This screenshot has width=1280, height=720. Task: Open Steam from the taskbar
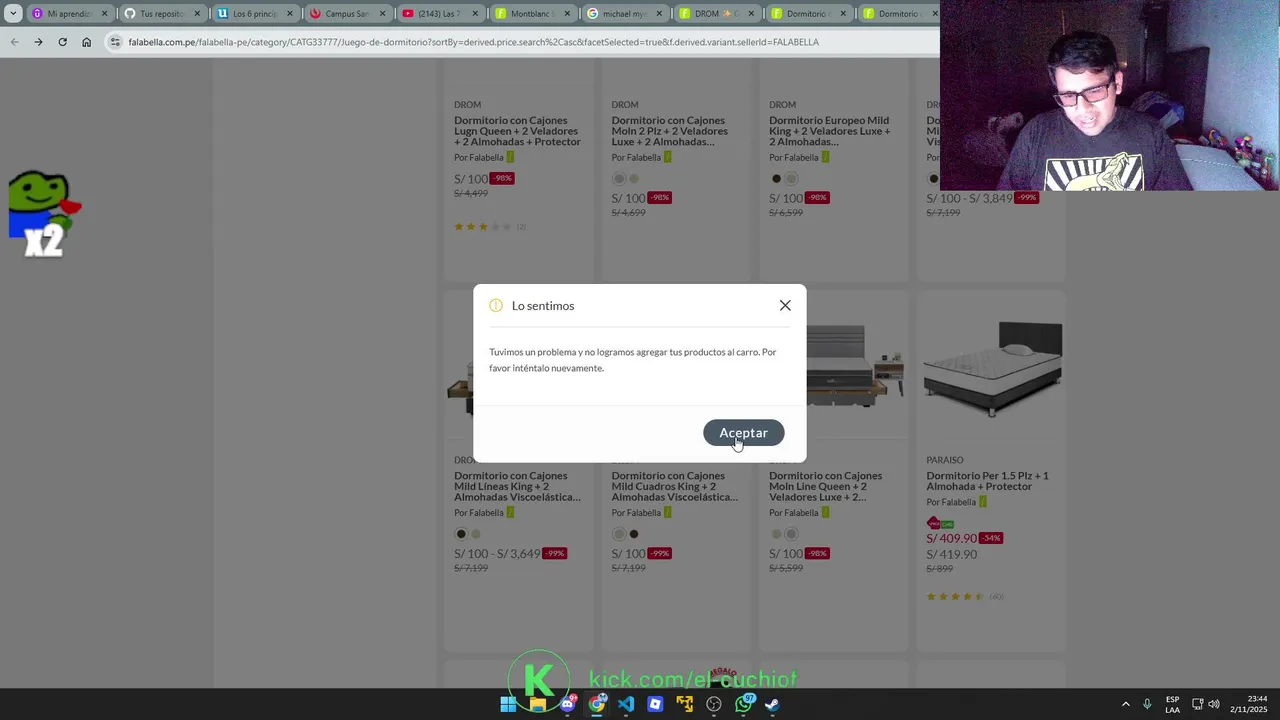click(773, 704)
